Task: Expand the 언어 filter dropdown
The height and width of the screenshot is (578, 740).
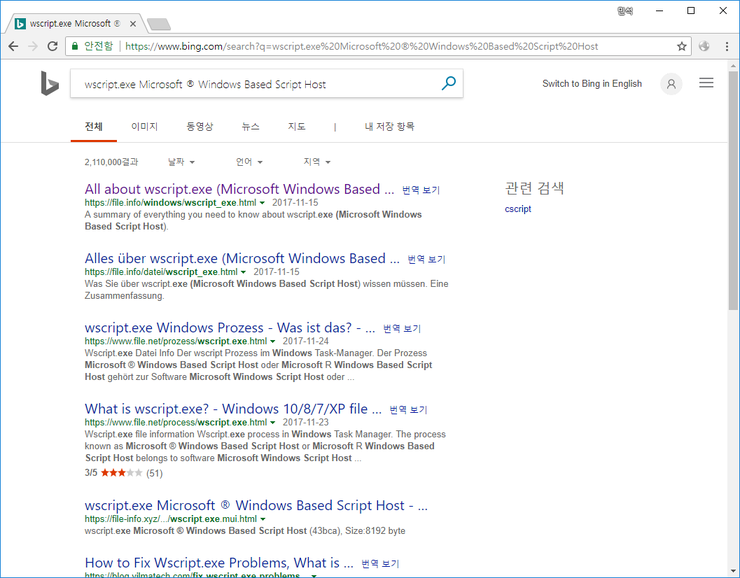Action: point(249,162)
